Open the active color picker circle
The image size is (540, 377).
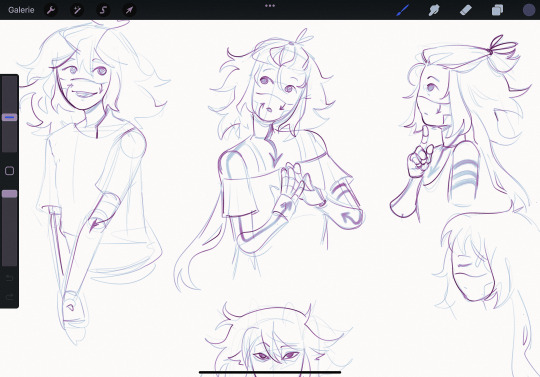click(x=529, y=10)
